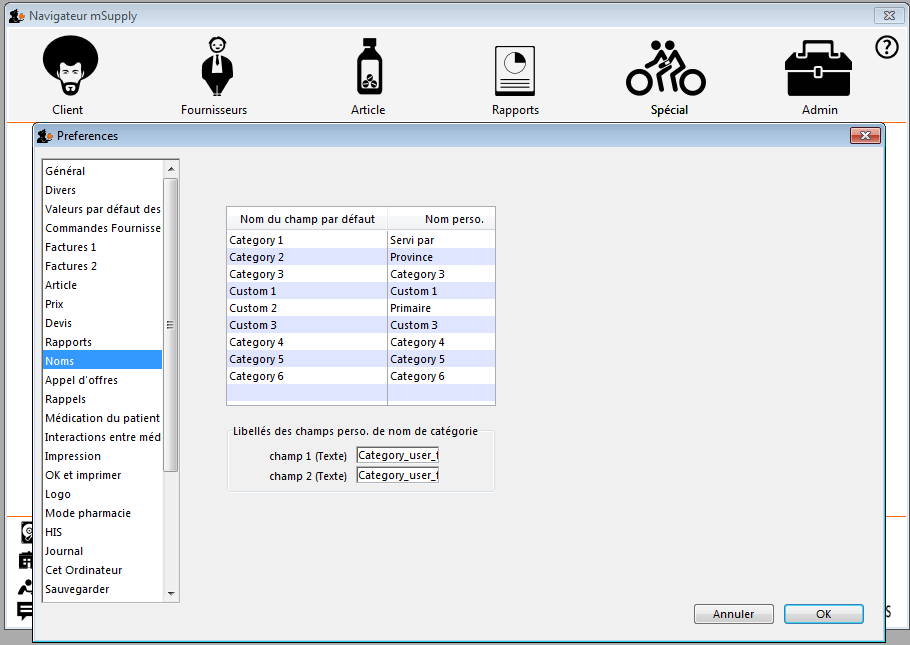Screen dimensions: 910x645
Task: Open the Rapports report icon
Action: [x=515, y=71]
